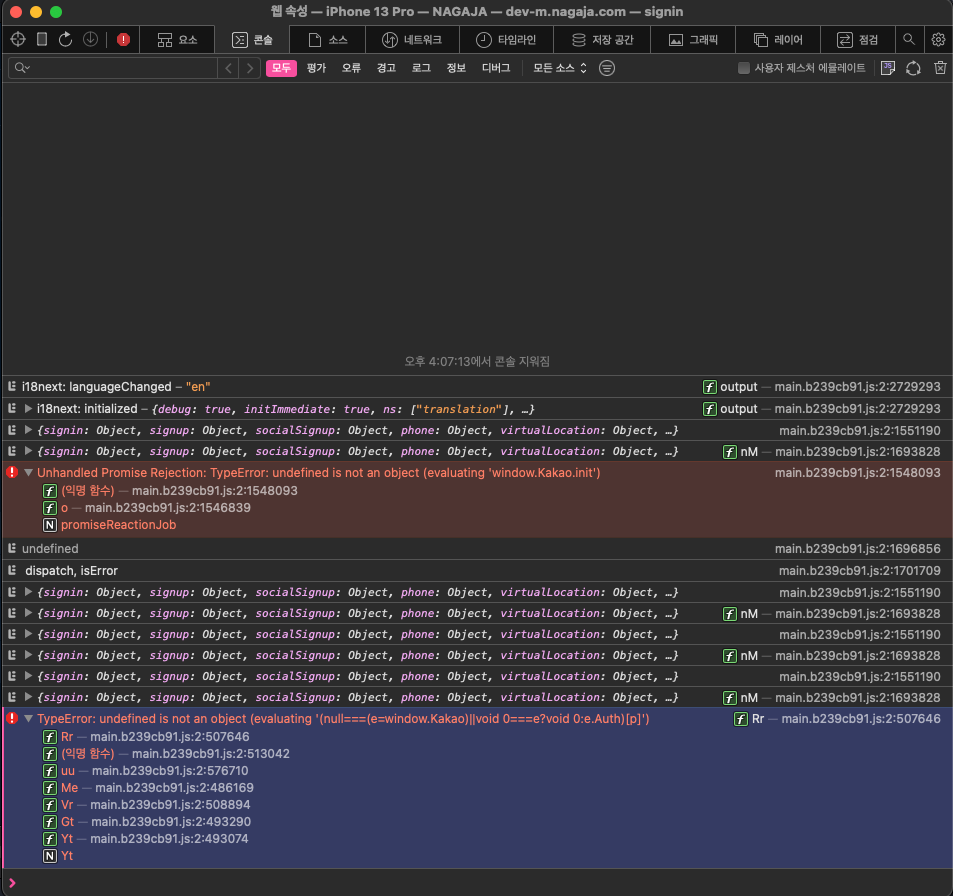This screenshot has height=896, width=953.
Task: Activate the element selection crosshair tool
Action: [18, 40]
